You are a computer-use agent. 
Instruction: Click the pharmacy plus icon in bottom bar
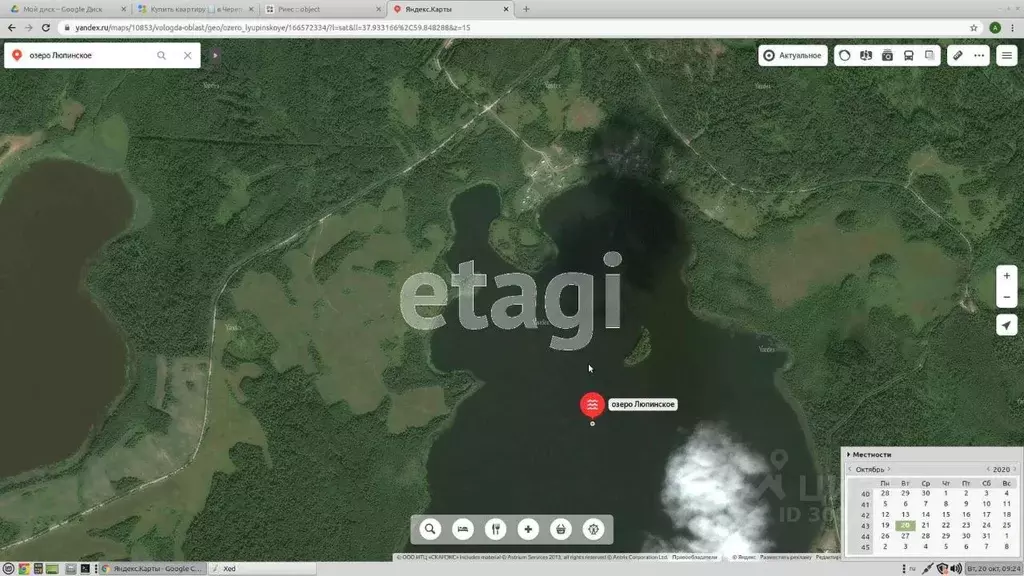click(x=529, y=529)
